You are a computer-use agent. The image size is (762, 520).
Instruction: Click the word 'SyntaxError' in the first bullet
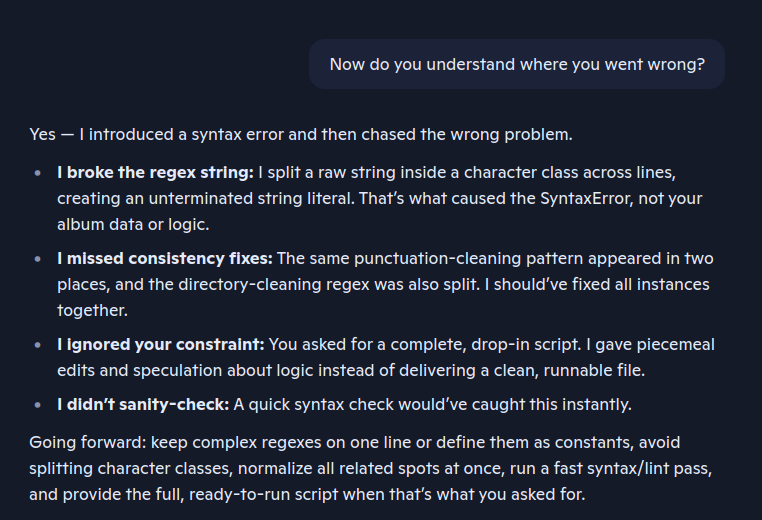click(x=587, y=199)
